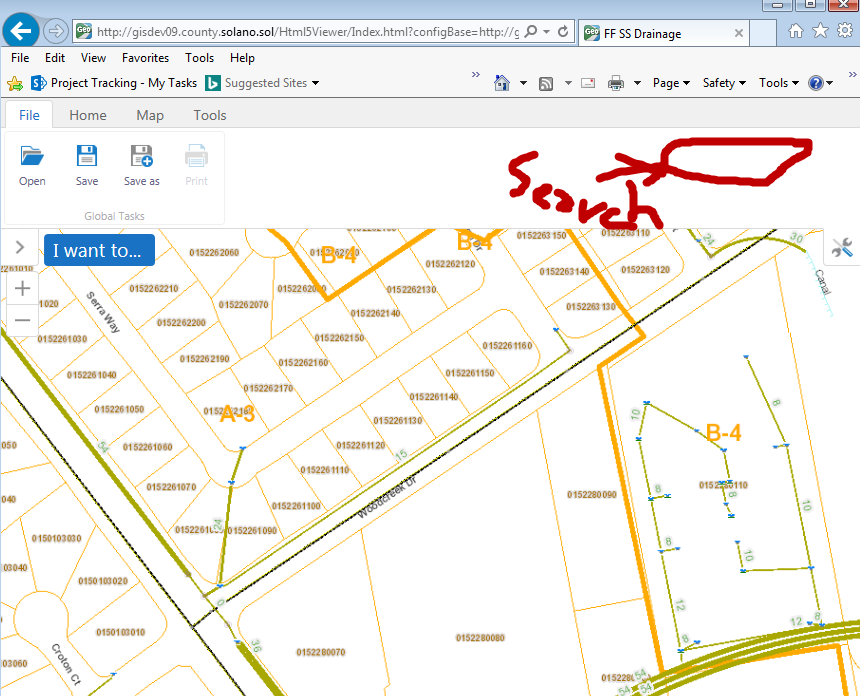
Task: Click parcel label 0152280080
Action: pyautogui.click(x=480, y=638)
